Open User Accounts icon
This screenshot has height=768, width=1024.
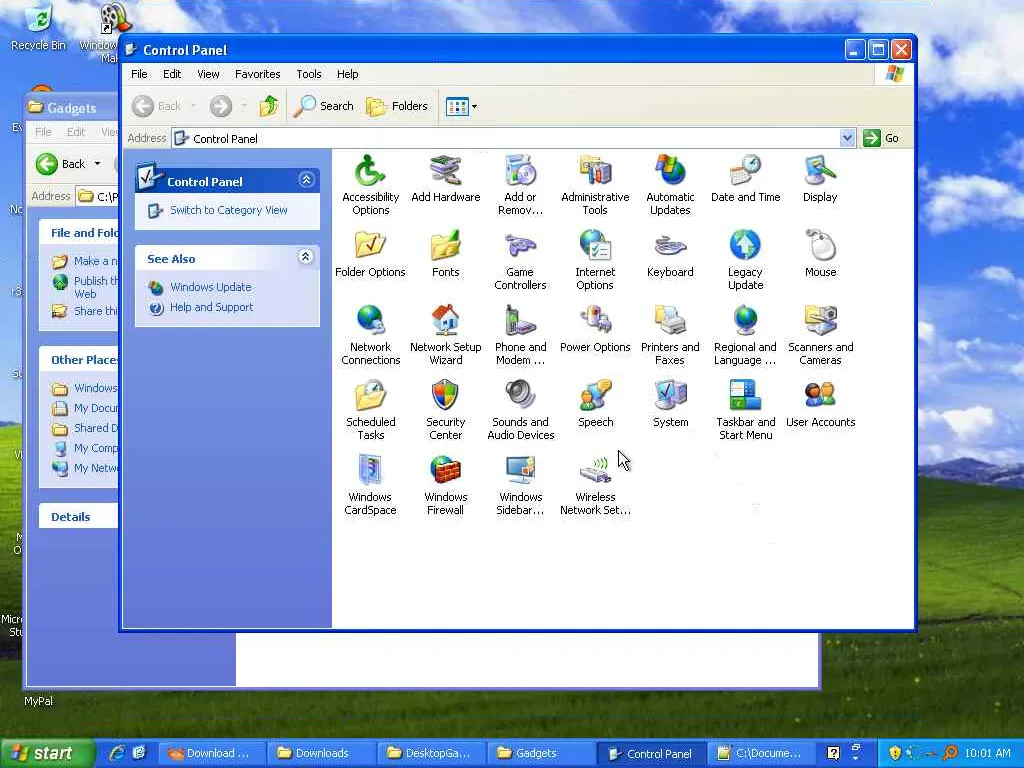click(x=820, y=404)
